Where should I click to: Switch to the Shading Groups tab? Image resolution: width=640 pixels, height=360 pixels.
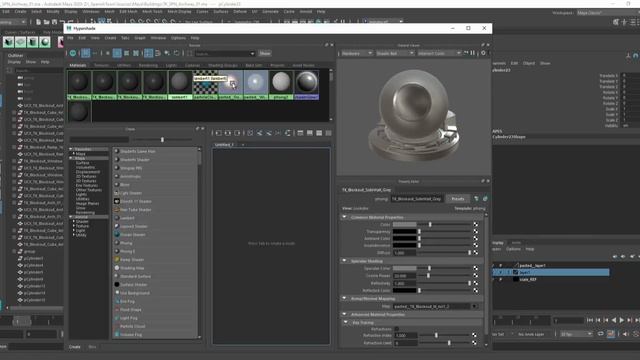(x=223, y=65)
